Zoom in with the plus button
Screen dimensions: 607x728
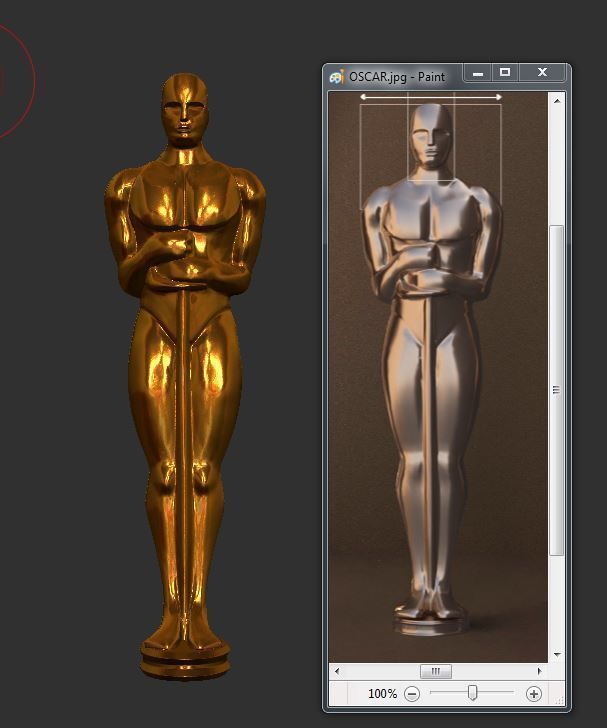click(534, 694)
